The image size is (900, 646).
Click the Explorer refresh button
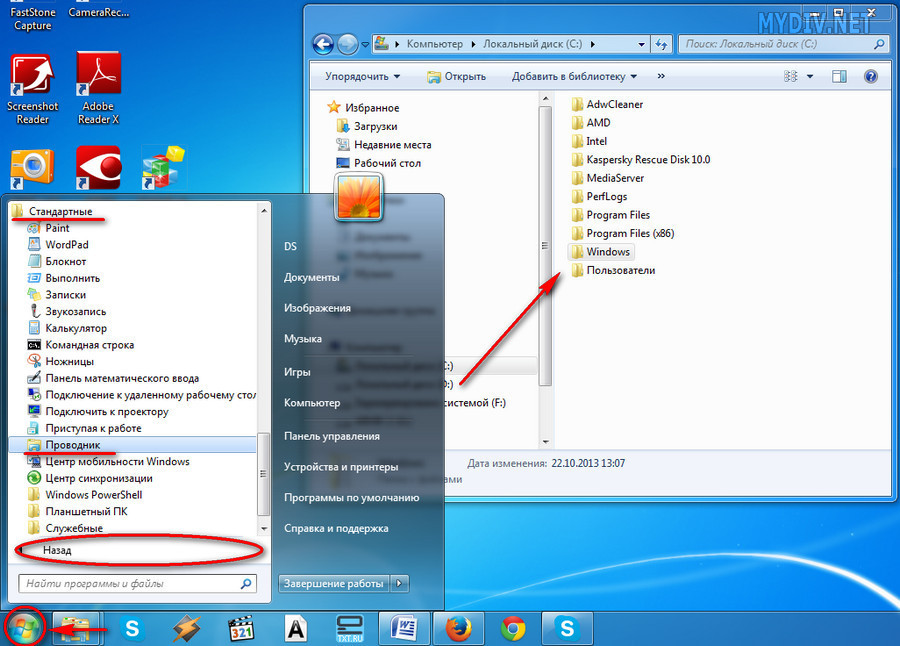pyautogui.click(x=662, y=44)
